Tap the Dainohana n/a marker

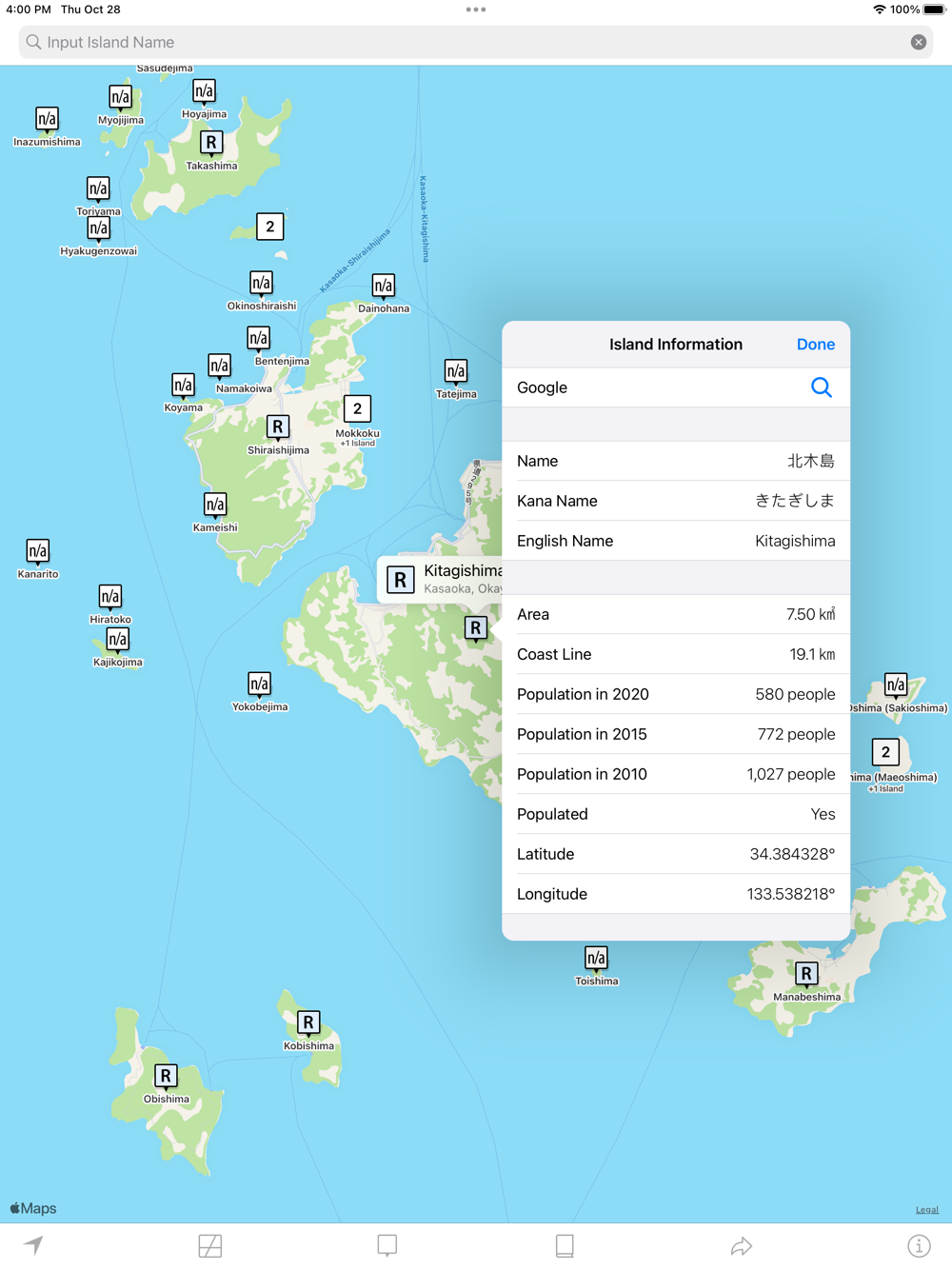pyautogui.click(x=383, y=286)
